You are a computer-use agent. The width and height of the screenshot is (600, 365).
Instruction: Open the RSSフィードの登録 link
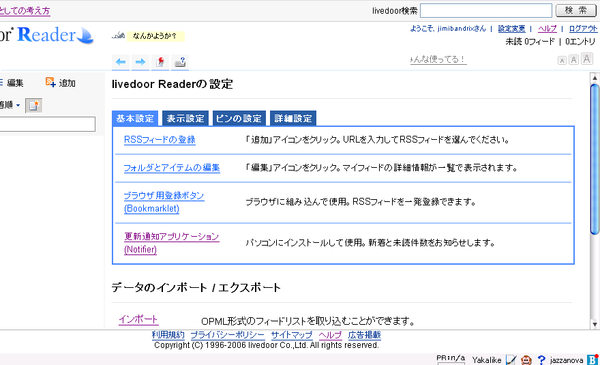coord(160,140)
